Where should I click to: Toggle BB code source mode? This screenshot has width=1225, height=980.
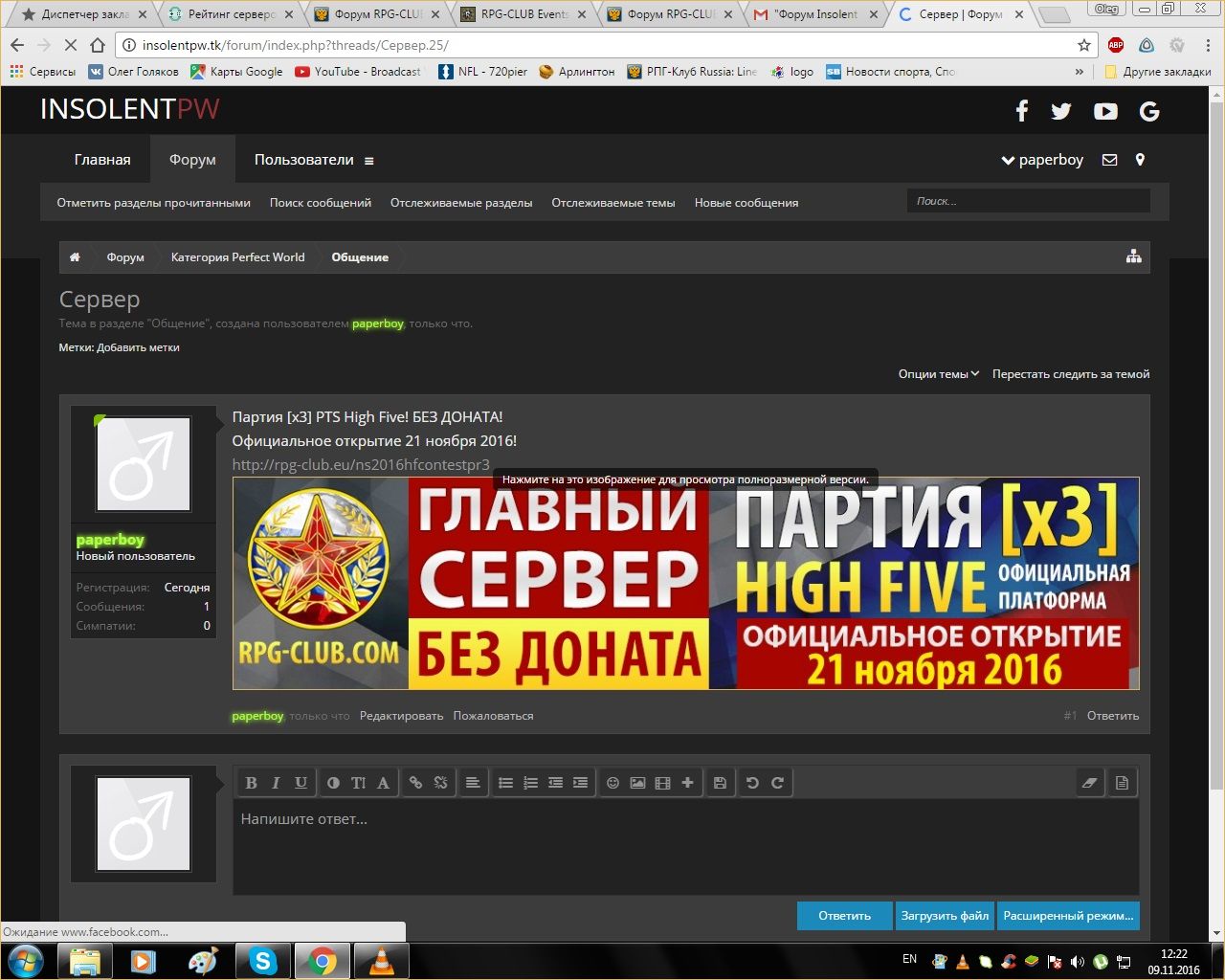1122,783
